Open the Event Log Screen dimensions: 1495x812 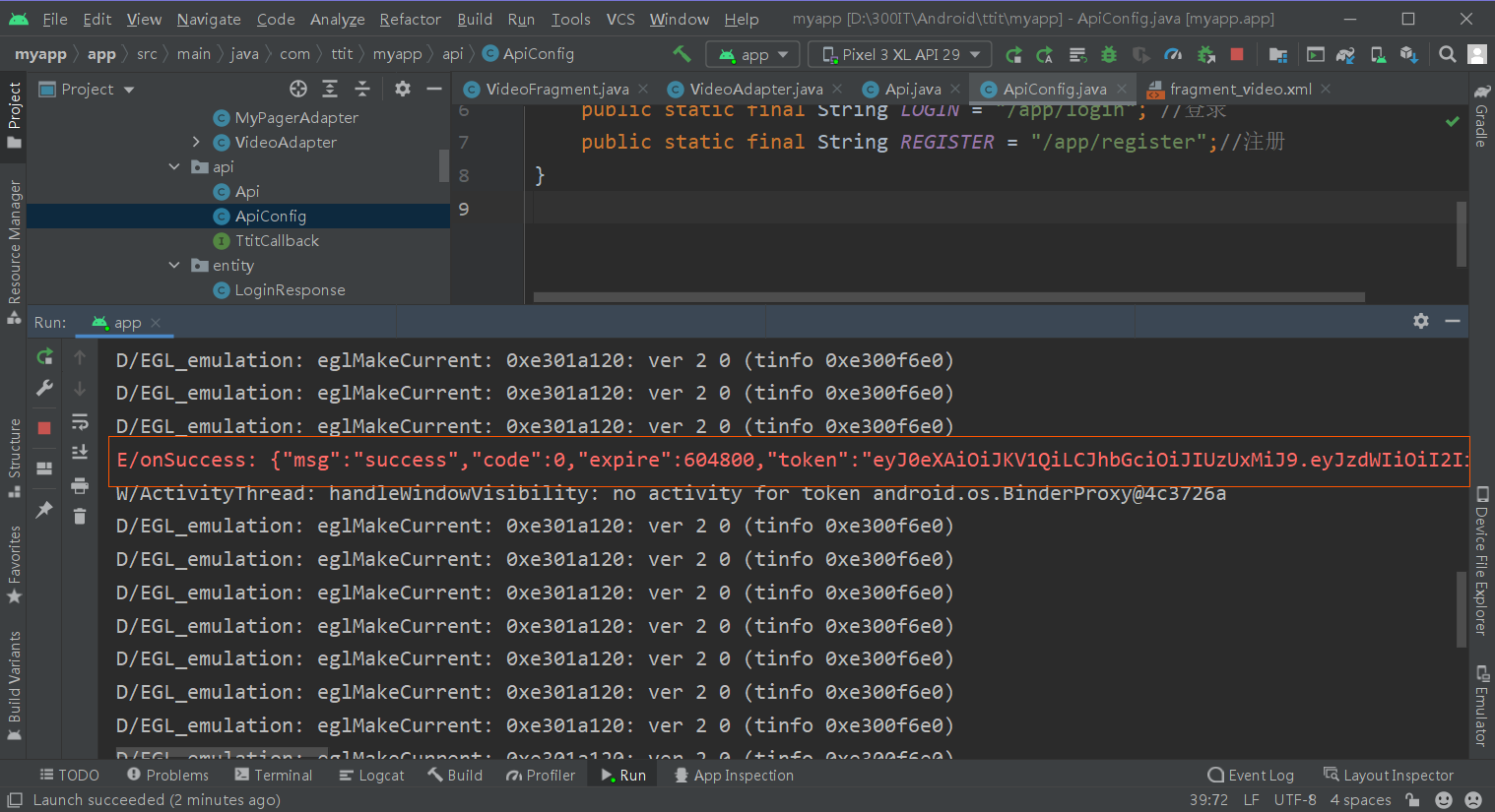[x=1251, y=776]
